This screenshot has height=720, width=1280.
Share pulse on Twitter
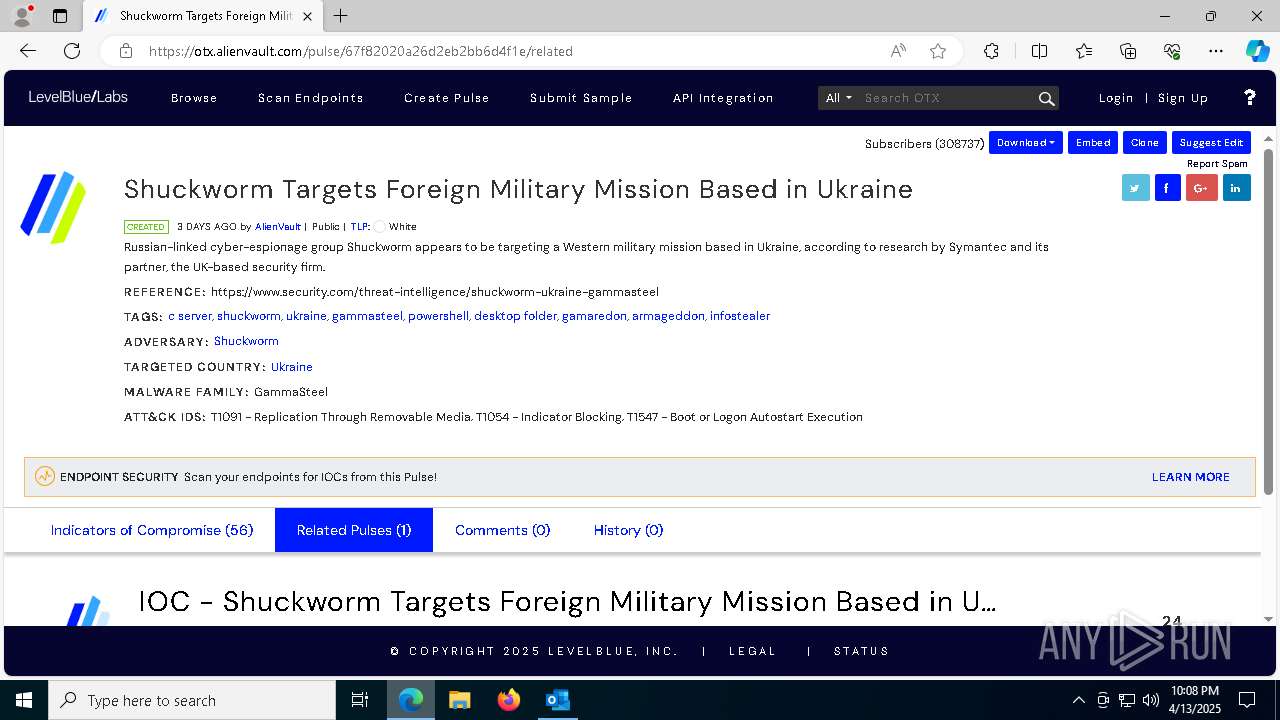(x=1135, y=187)
